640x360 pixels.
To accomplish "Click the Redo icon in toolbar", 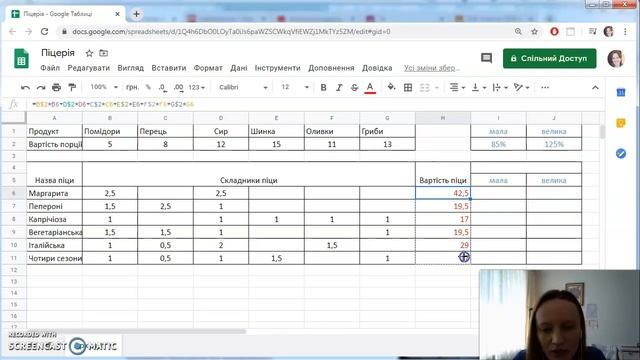I will (41, 87).
